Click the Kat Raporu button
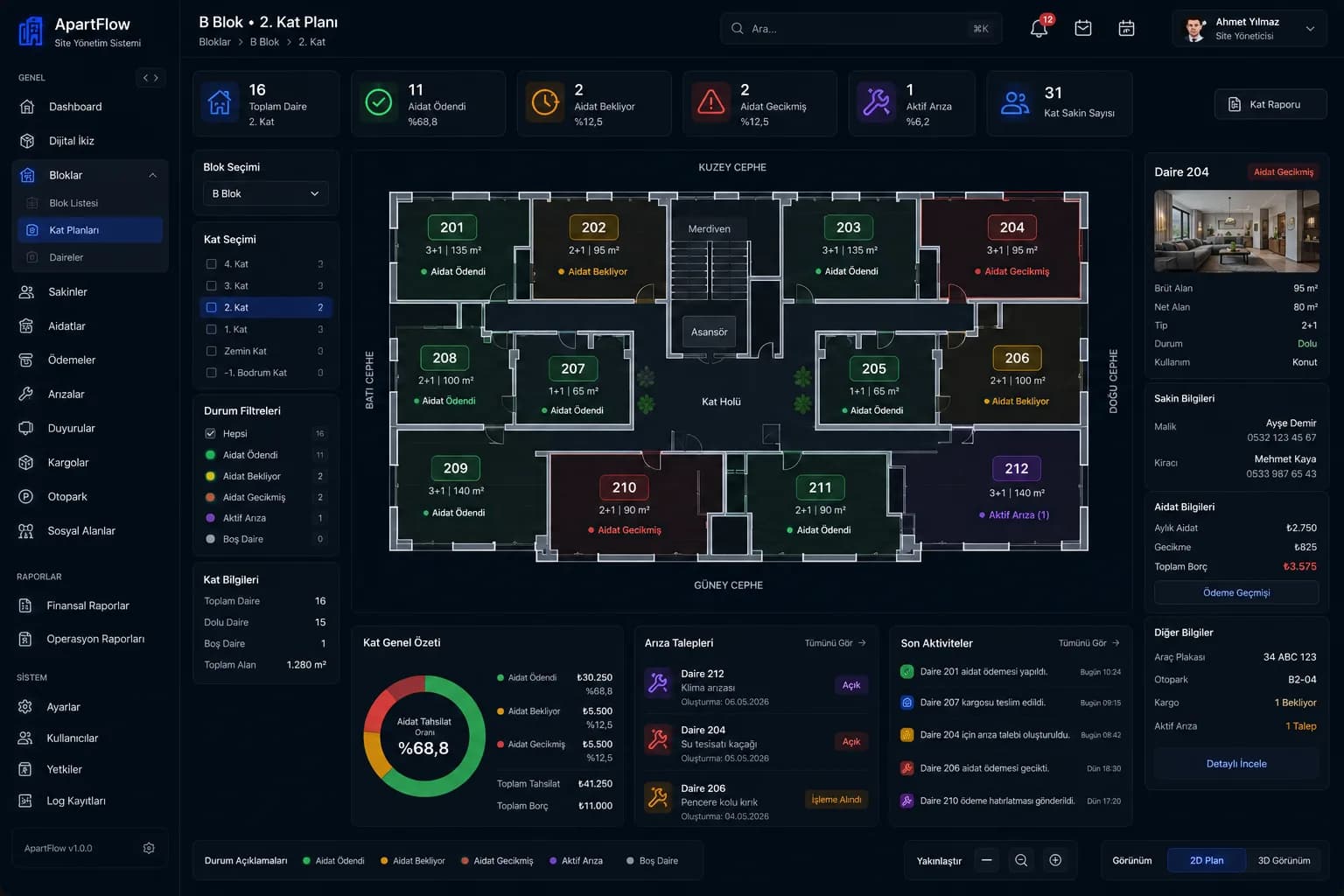The image size is (1344, 896). click(1270, 104)
